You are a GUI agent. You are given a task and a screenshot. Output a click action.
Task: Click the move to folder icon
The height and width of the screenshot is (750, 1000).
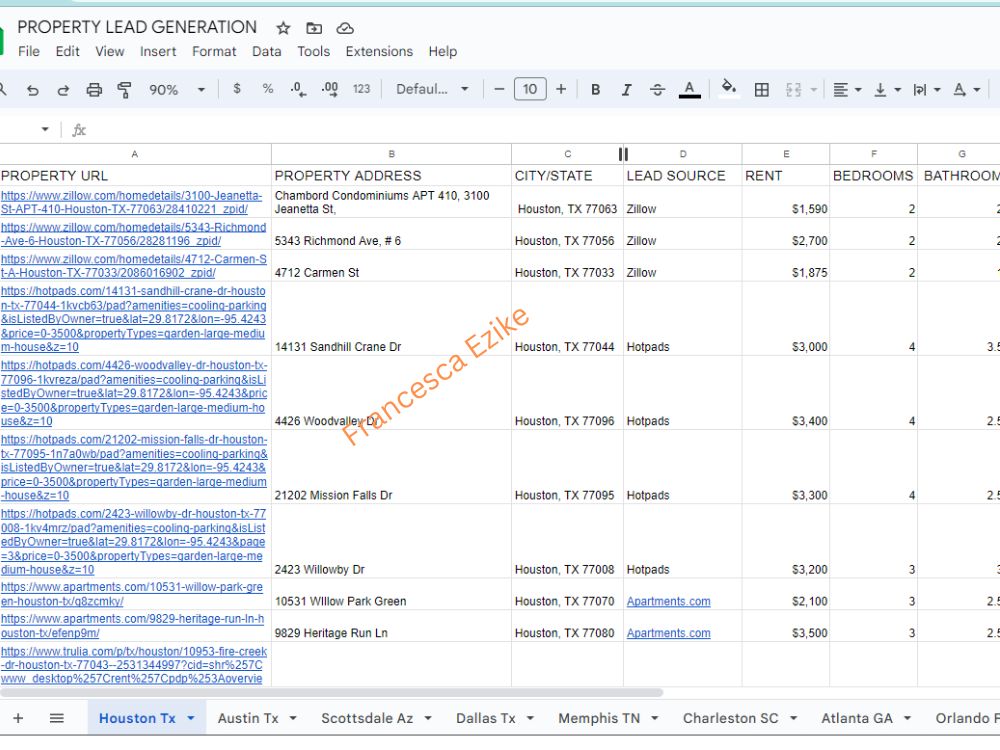[314, 28]
